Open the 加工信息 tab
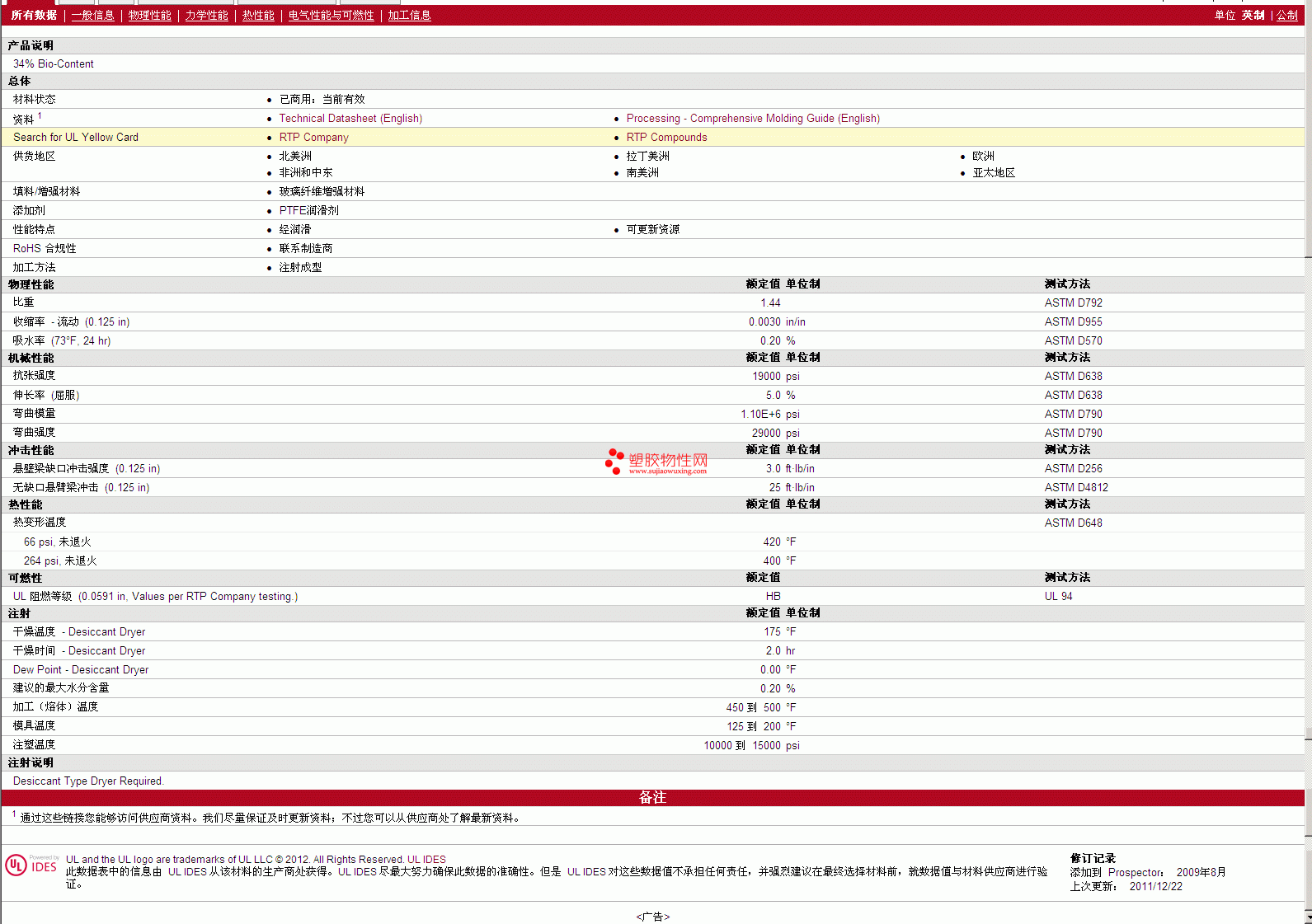The width and height of the screenshot is (1312, 924). (409, 16)
